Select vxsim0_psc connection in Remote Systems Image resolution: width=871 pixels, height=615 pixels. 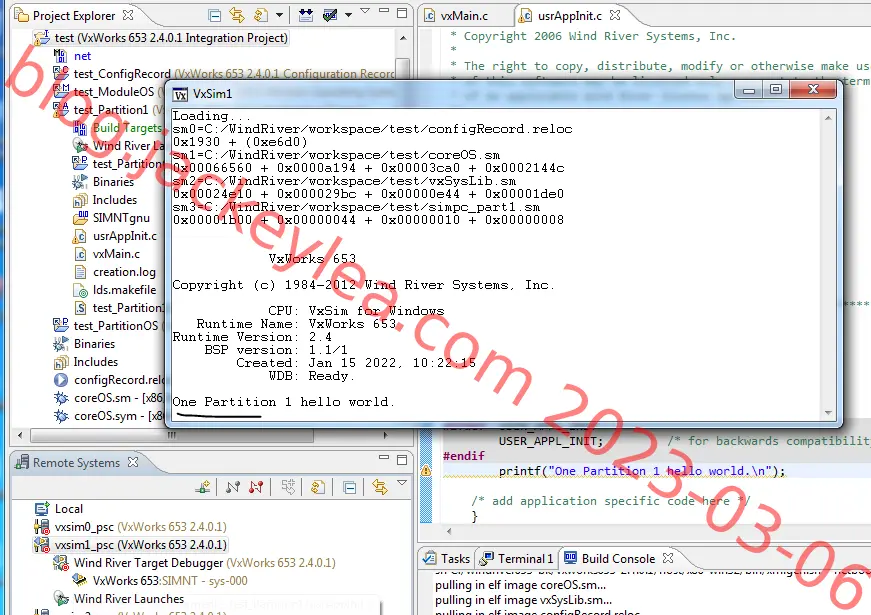click(x=84, y=527)
